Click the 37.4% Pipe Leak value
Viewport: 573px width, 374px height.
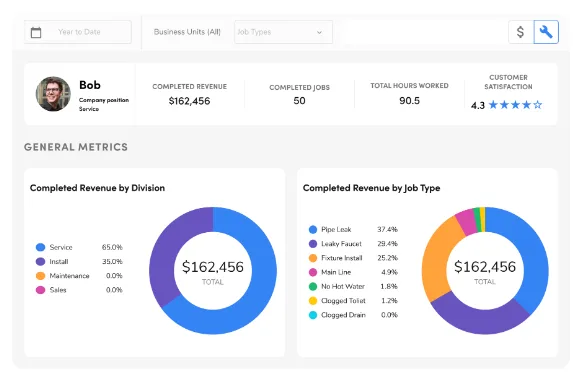[x=387, y=230]
